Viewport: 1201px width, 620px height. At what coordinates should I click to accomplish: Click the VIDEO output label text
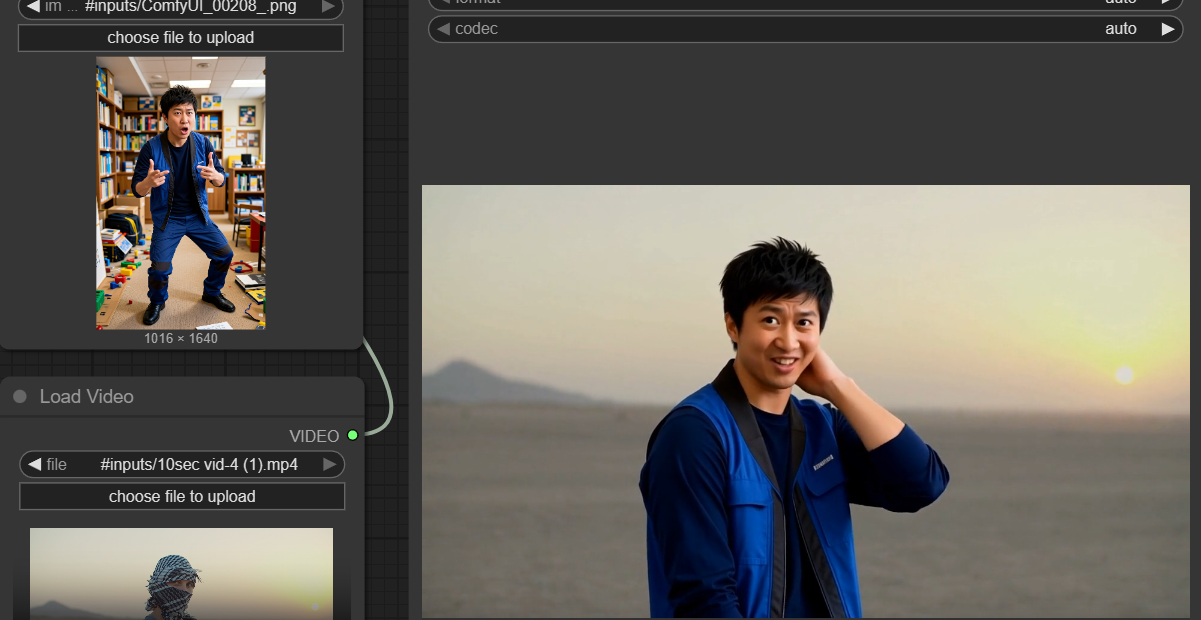314,436
